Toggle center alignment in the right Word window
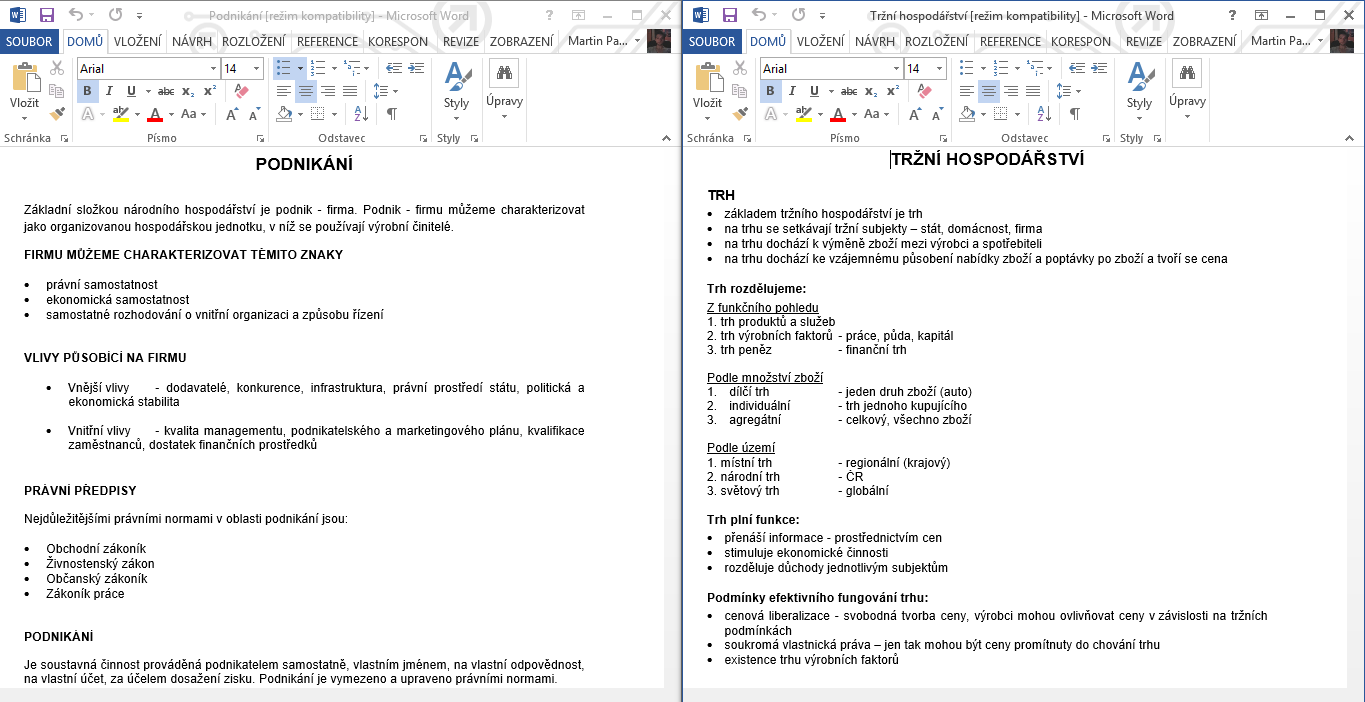Image resolution: width=1365 pixels, height=702 pixels. [x=988, y=91]
